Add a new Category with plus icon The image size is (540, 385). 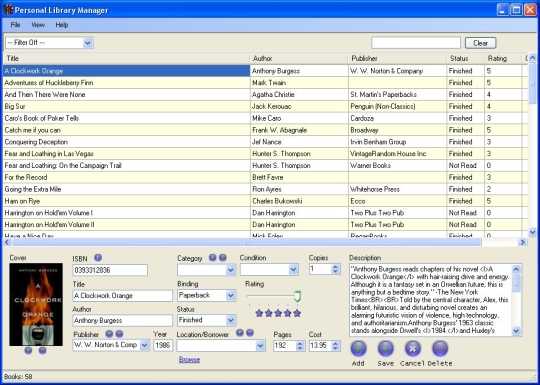pos(213,258)
